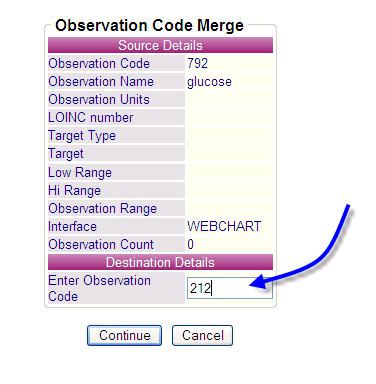Click the Hi Range label
This screenshot has width=376, height=384.
74,190
